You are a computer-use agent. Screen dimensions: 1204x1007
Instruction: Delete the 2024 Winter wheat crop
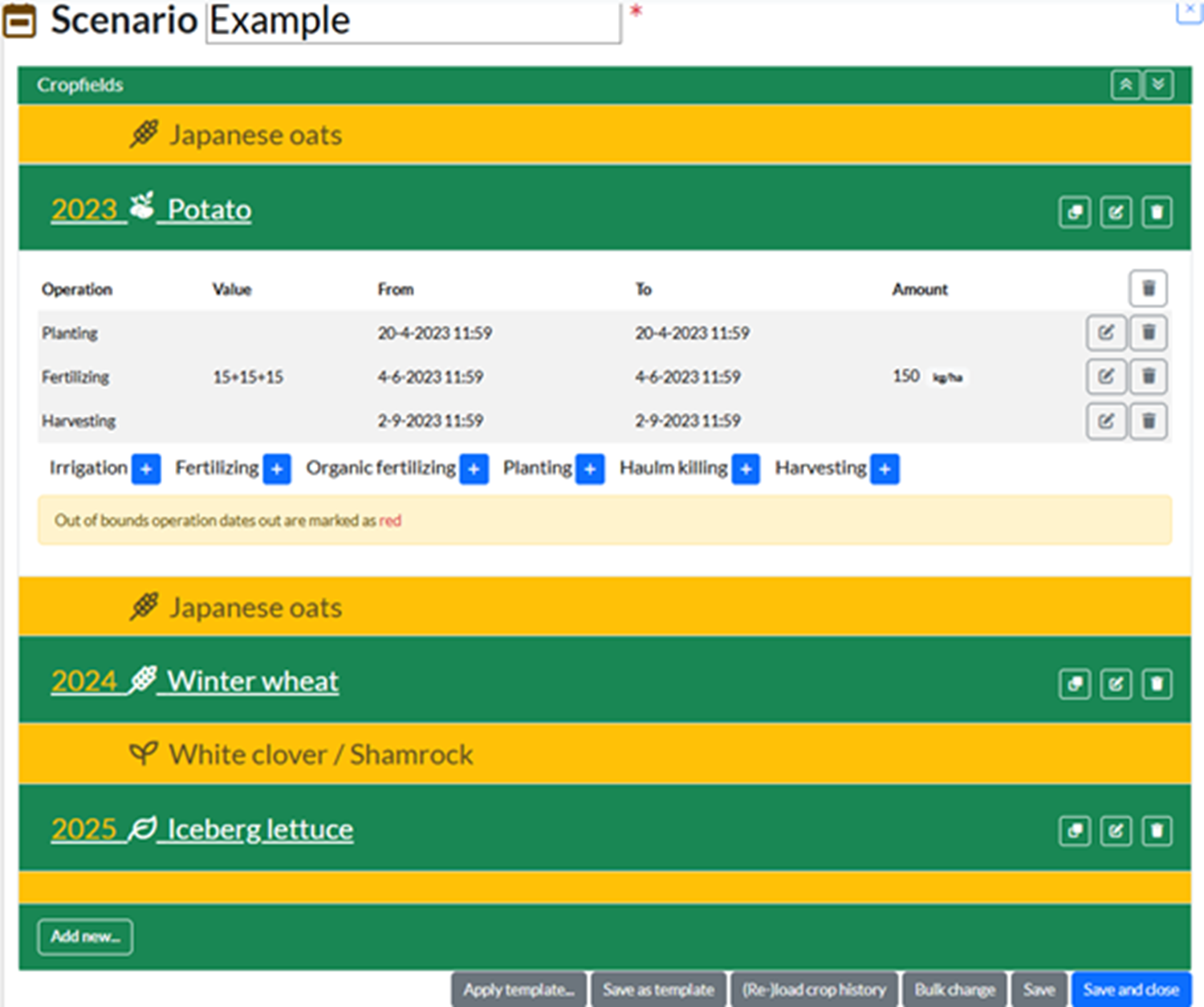1157,684
